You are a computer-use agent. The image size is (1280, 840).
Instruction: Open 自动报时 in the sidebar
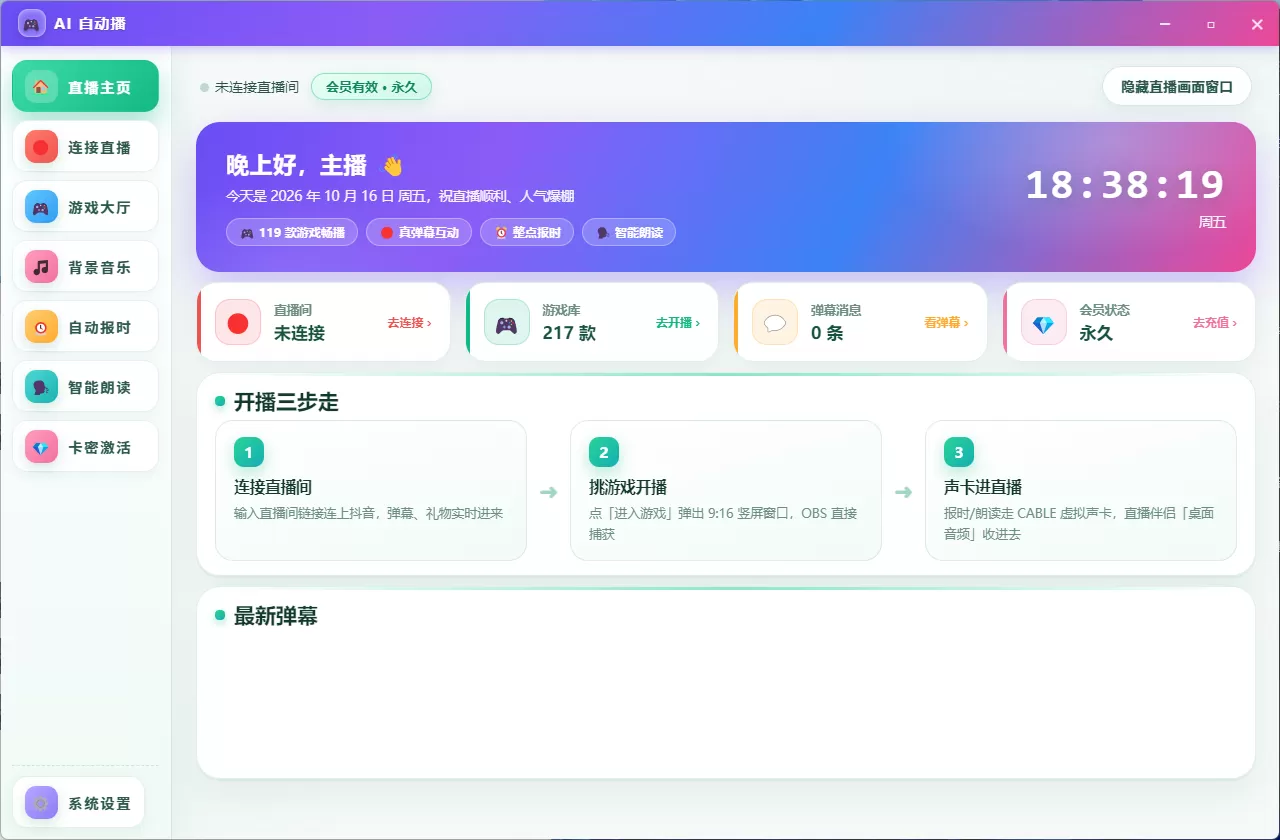pyautogui.click(x=85, y=327)
